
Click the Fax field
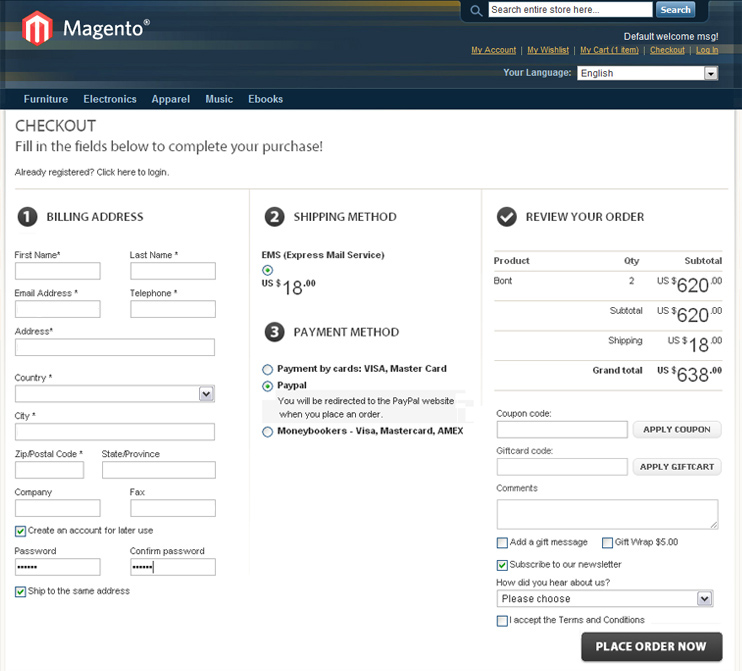point(173,508)
